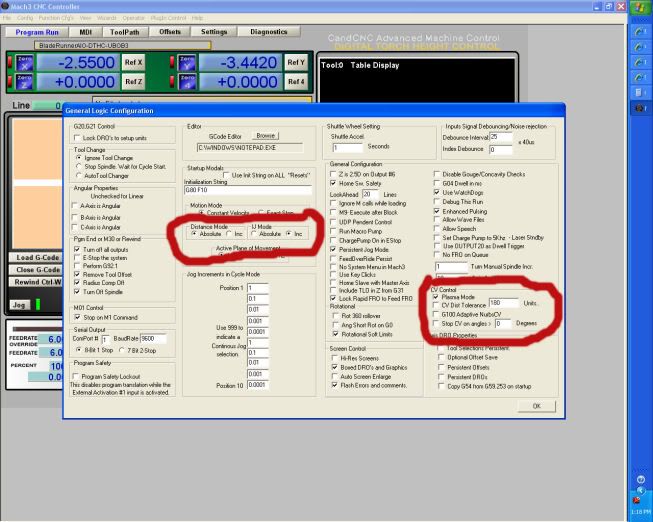Click OK to confirm configuration
The image size is (653, 522).
536,406
